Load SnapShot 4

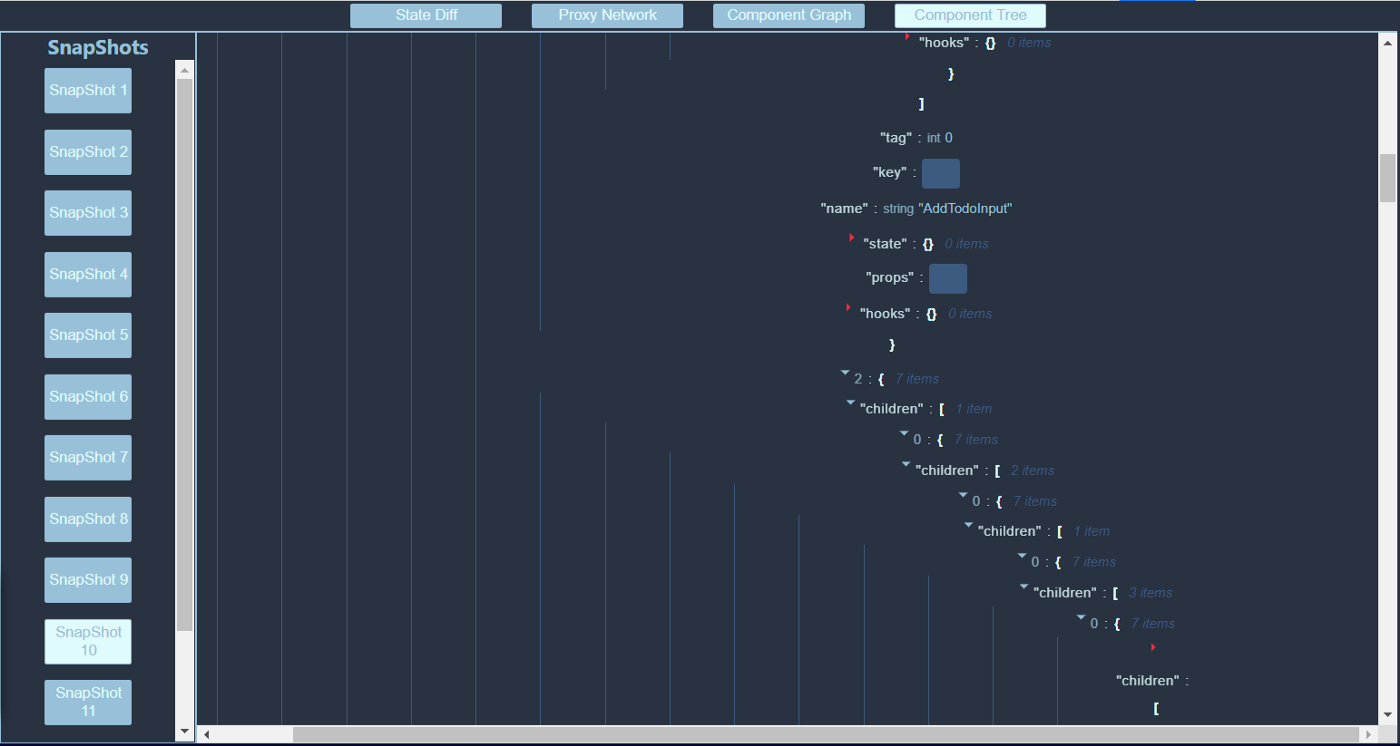coord(88,274)
